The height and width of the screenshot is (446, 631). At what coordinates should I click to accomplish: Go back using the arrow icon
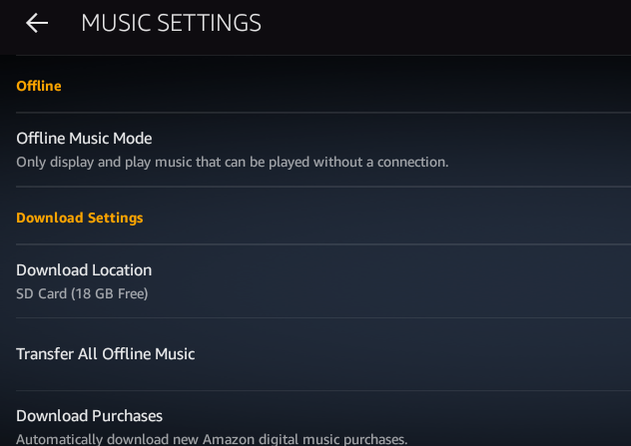[37, 23]
